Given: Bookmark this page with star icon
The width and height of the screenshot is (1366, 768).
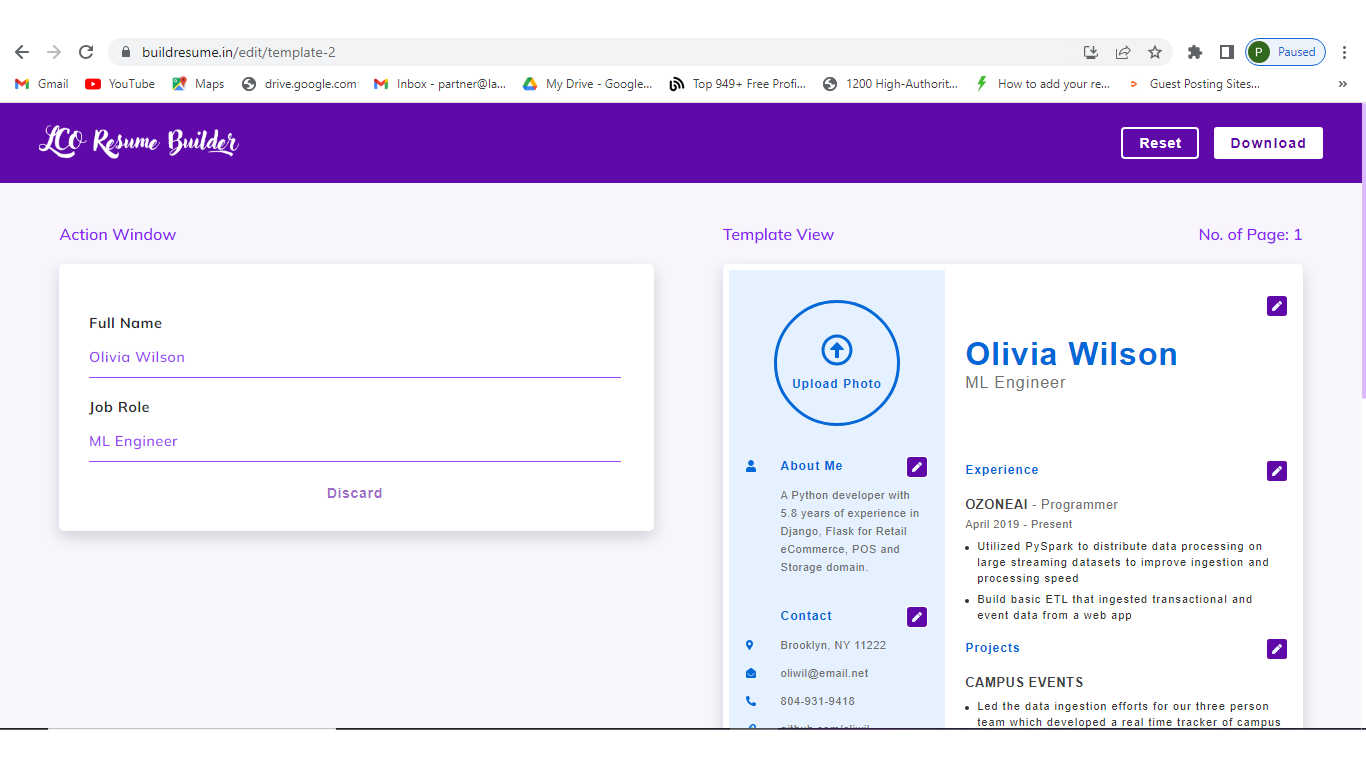Looking at the screenshot, I should pos(1155,52).
